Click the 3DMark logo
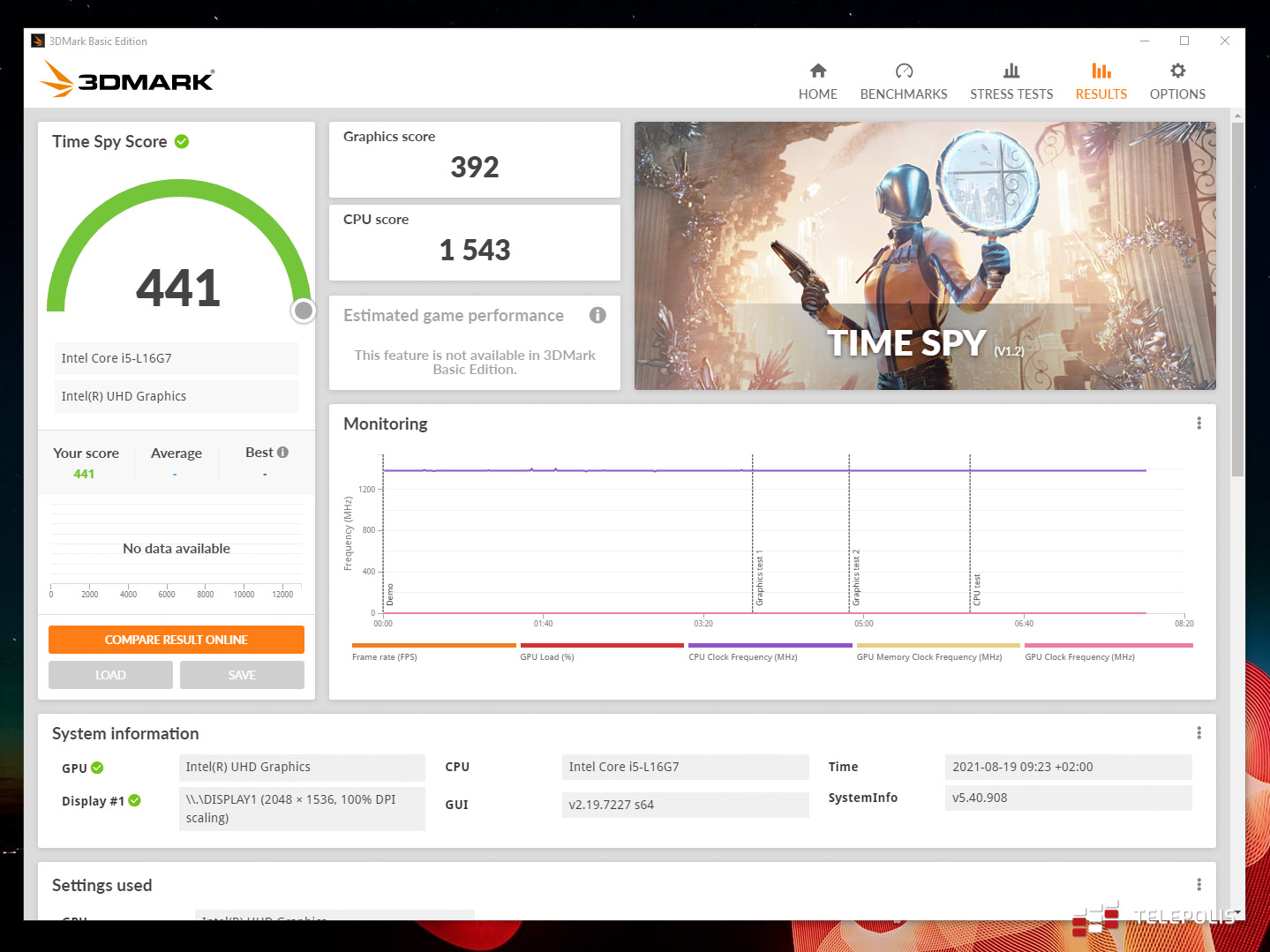The image size is (1270, 952). tap(127, 79)
